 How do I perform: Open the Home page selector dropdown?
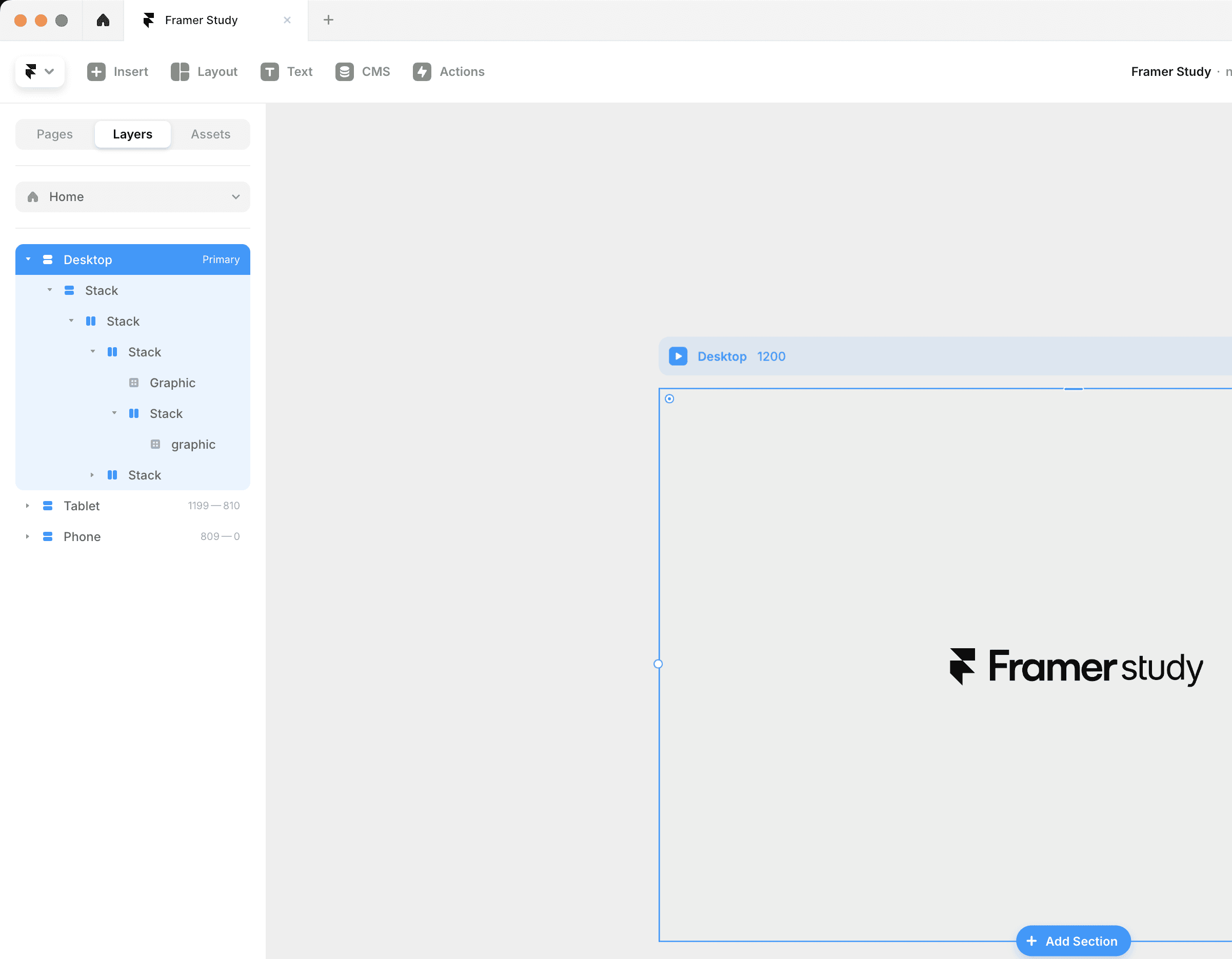(x=132, y=197)
